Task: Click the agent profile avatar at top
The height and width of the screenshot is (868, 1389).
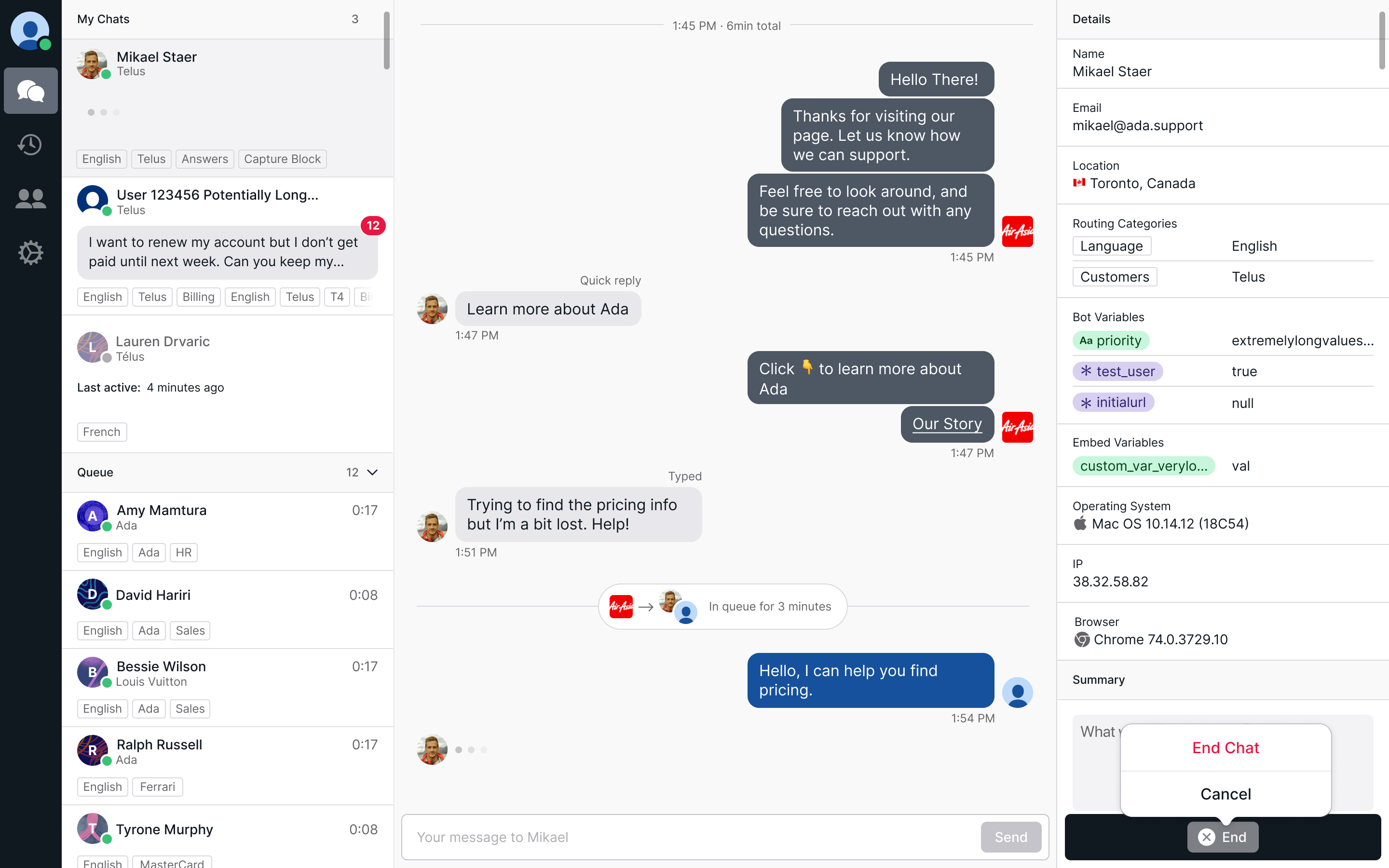Action: click(30, 30)
